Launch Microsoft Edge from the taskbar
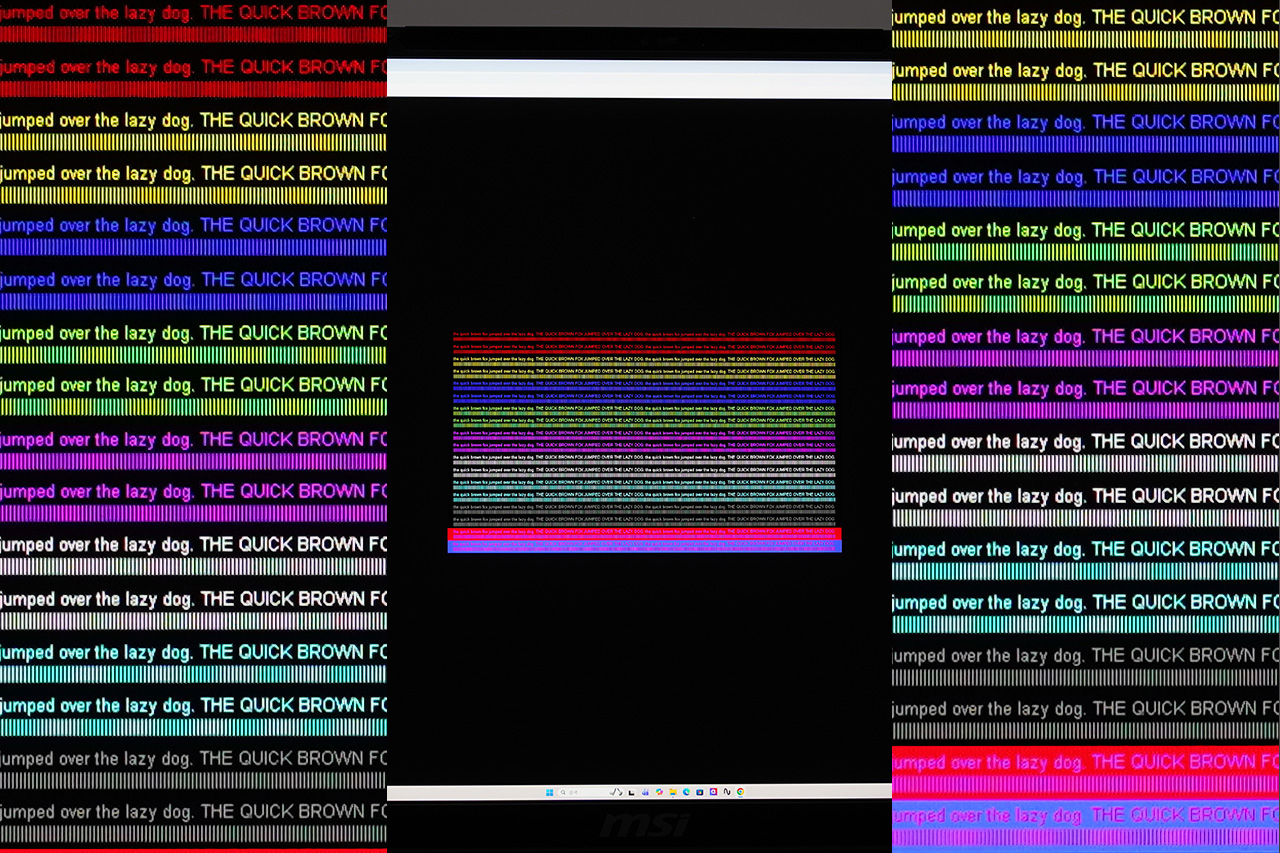This screenshot has height=853, width=1280. [686, 792]
